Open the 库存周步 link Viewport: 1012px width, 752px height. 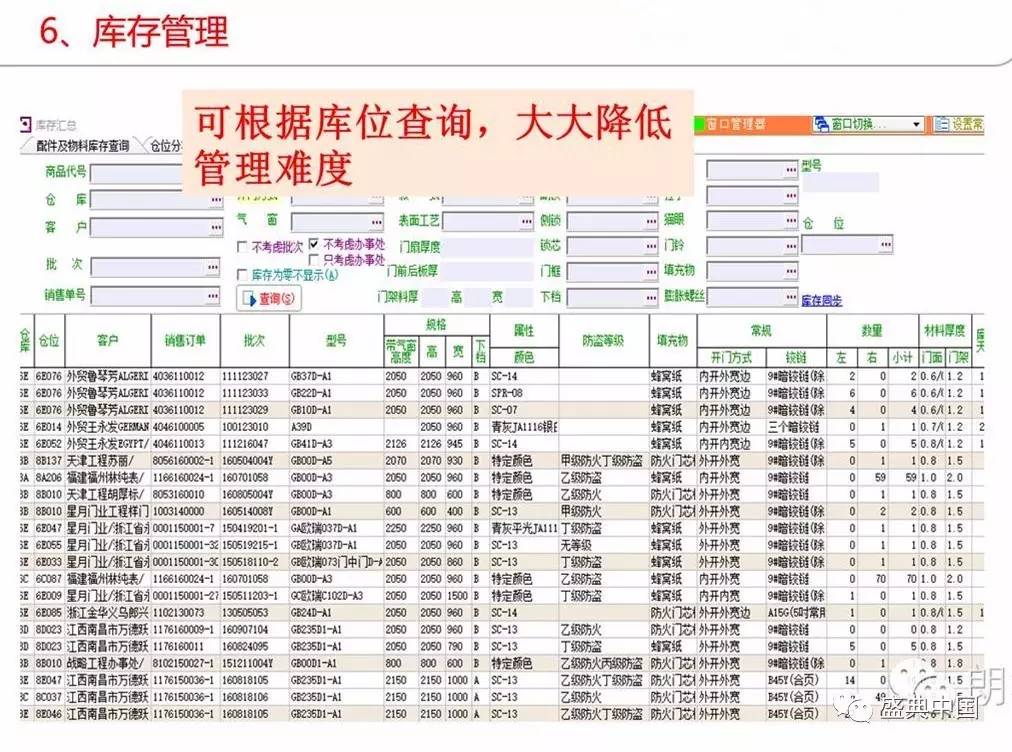(x=821, y=300)
